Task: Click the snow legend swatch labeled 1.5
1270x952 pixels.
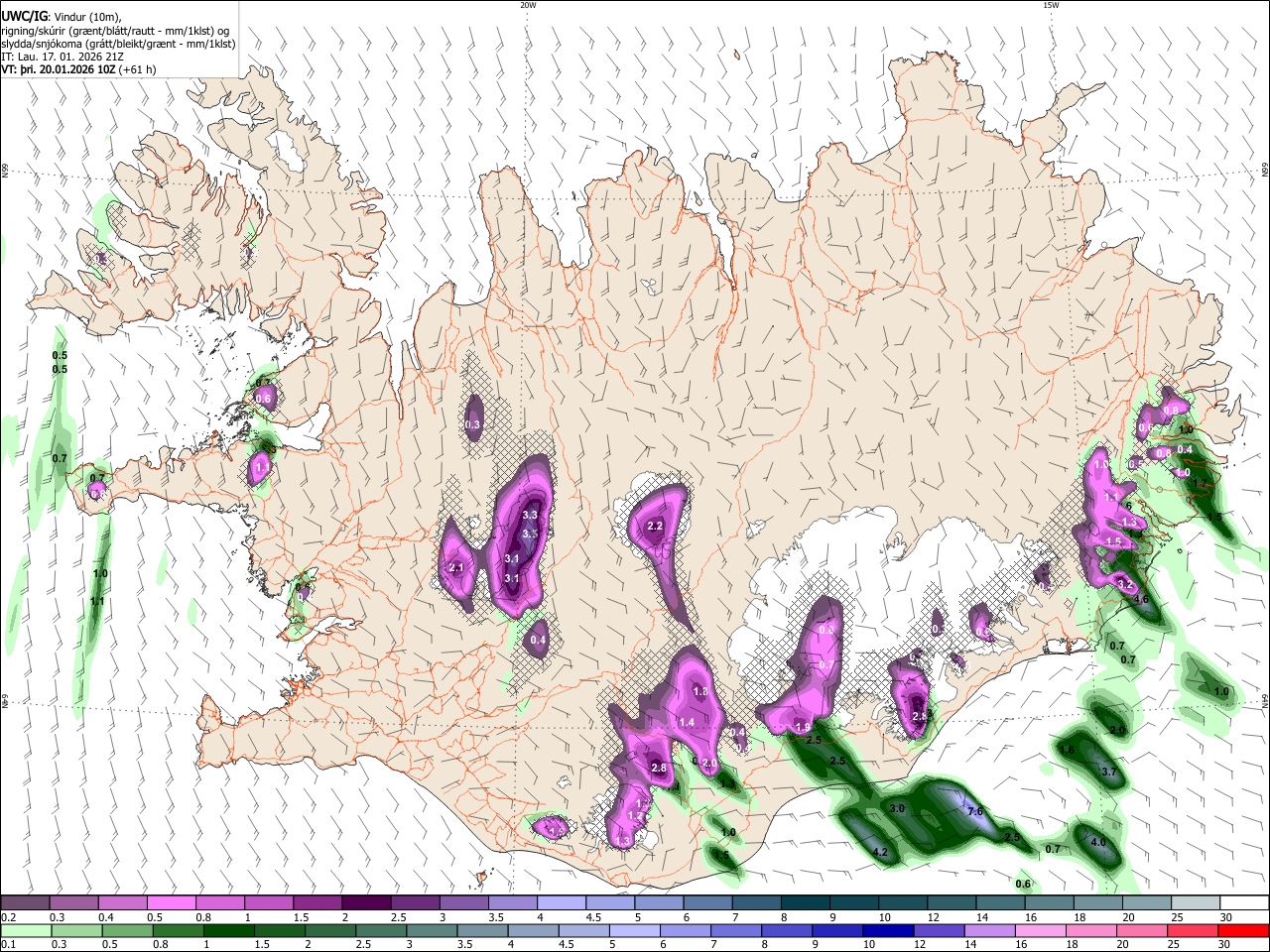Action: click(x=317, y=902)
